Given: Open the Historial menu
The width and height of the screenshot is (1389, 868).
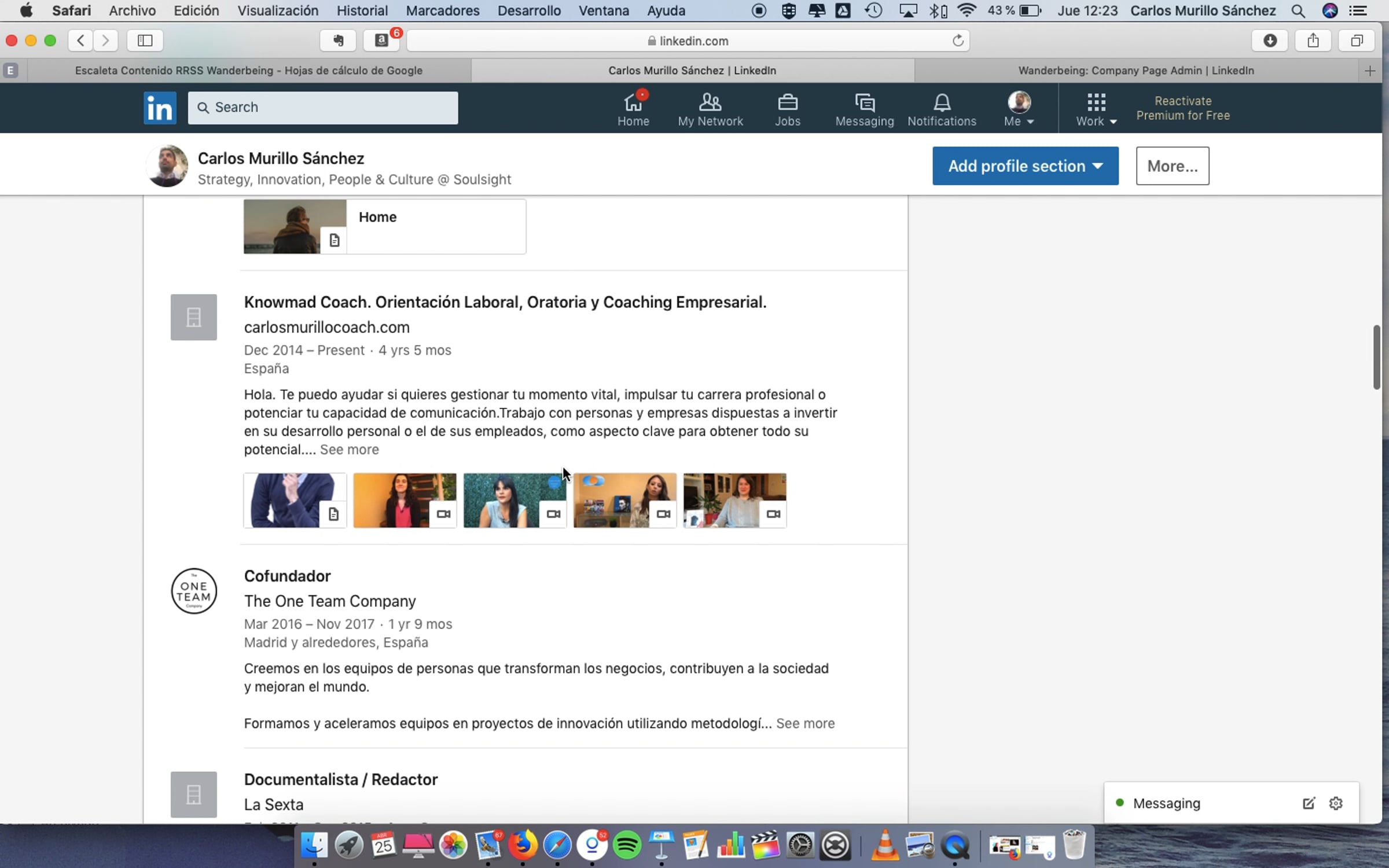Looking at the screenshot, I should [362, 10].
